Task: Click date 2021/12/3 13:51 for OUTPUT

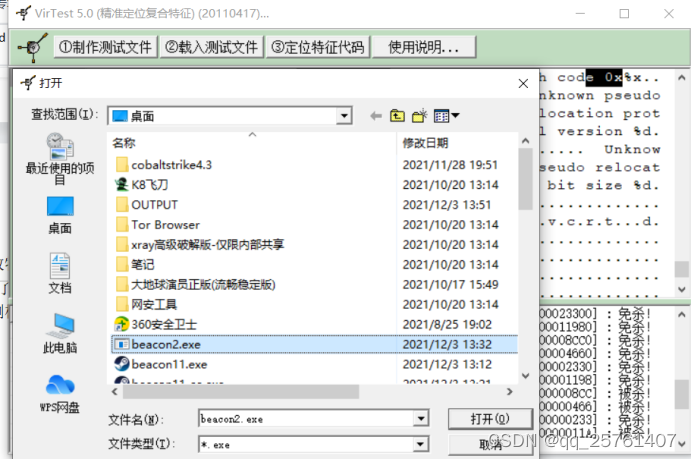Action: click(447, 205)
